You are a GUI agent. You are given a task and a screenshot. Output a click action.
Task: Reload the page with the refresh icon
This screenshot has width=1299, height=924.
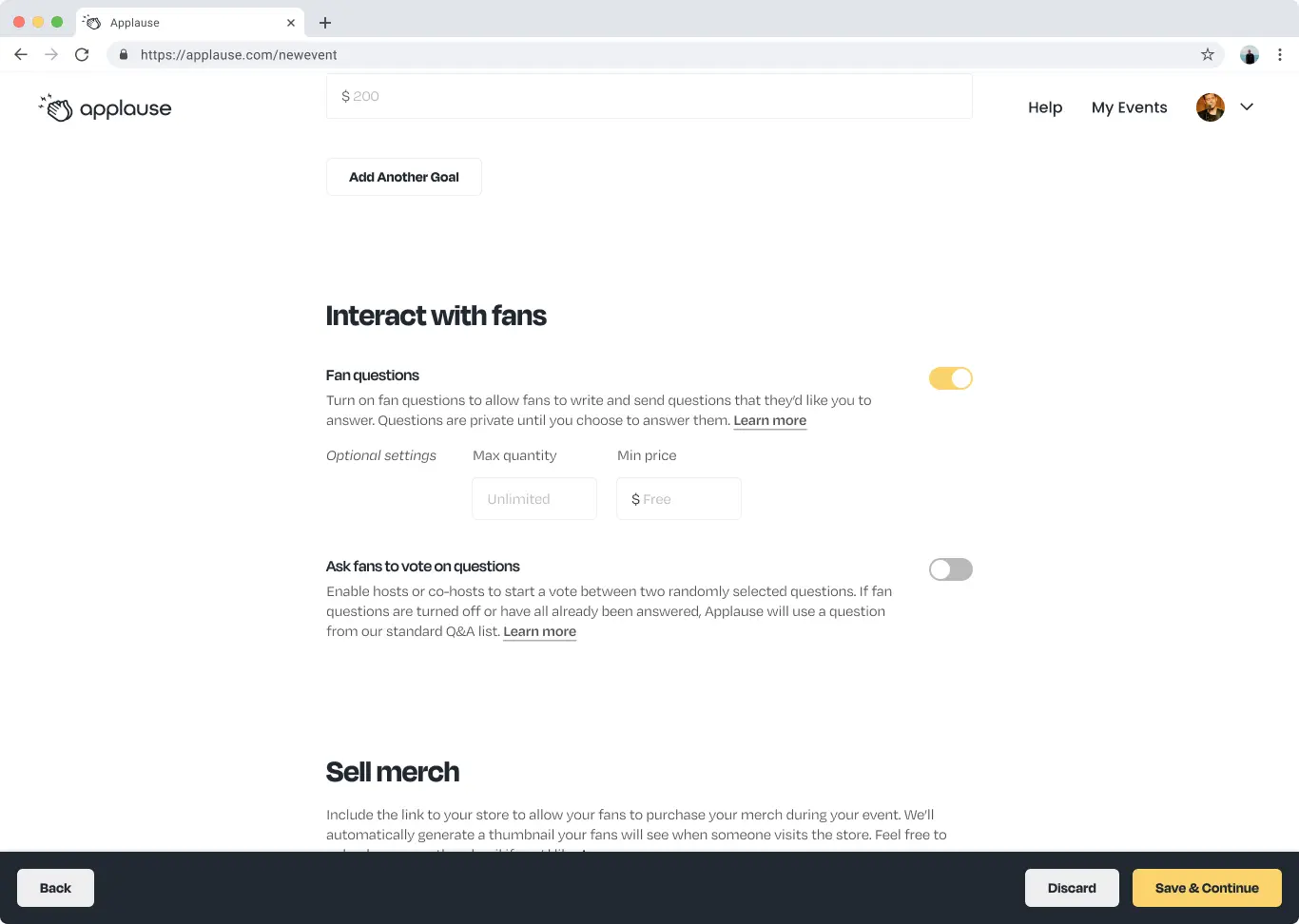82,54
